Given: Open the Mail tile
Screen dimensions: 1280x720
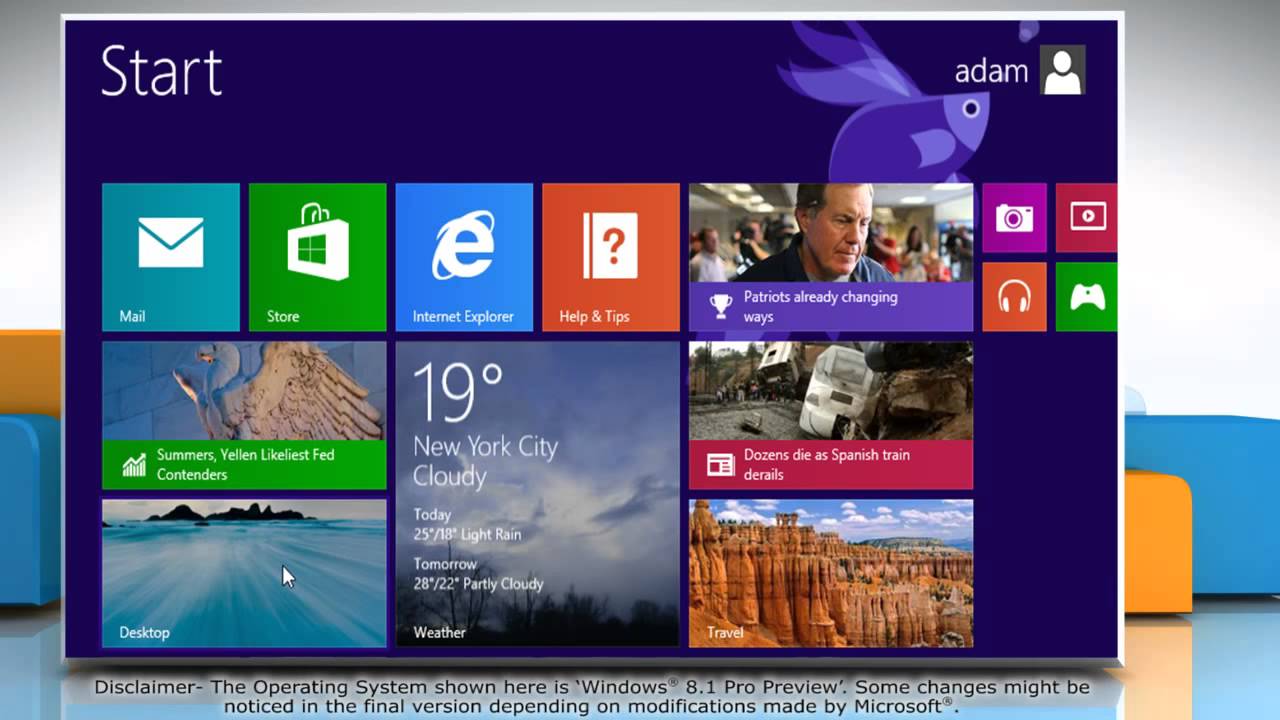Looking at the screenshot, I should 171,257.
